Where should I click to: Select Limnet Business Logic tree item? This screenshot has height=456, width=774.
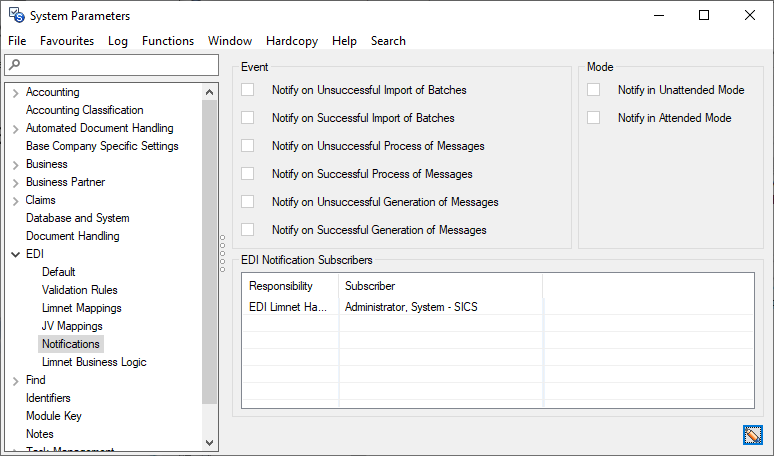pos(94,362)
